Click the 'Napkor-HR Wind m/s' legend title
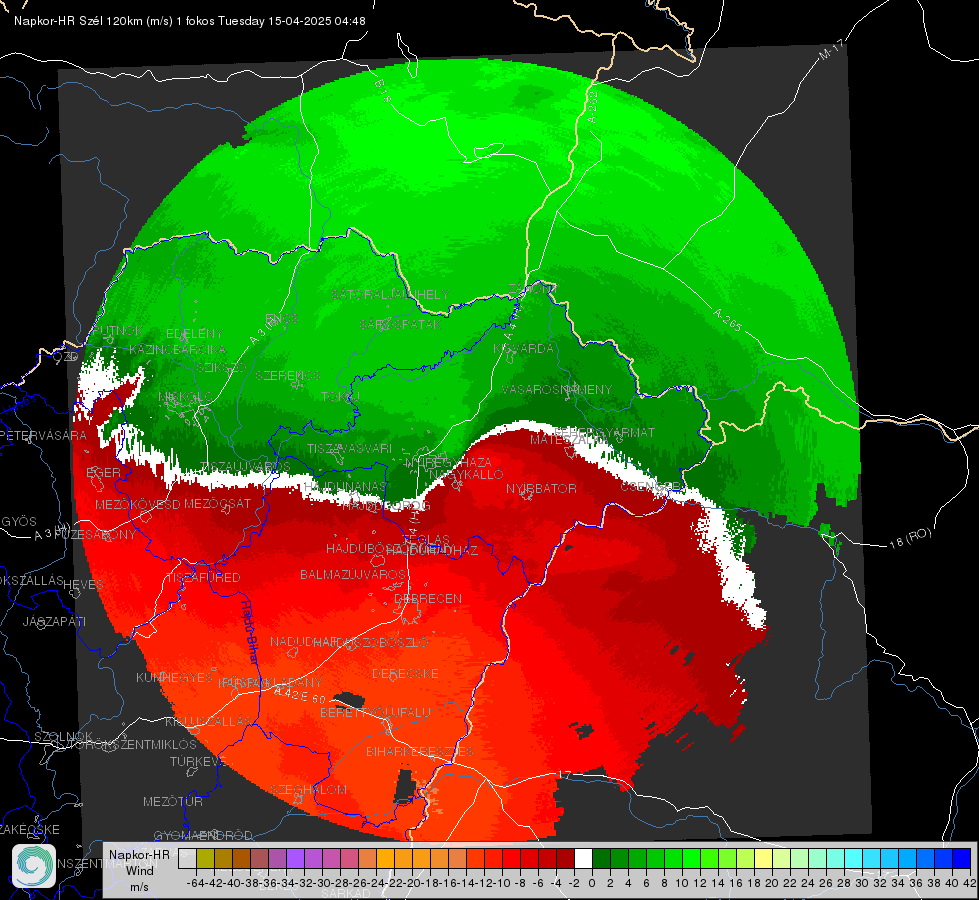The width and height of the screenshot is (979, 900). pos(139,870)
